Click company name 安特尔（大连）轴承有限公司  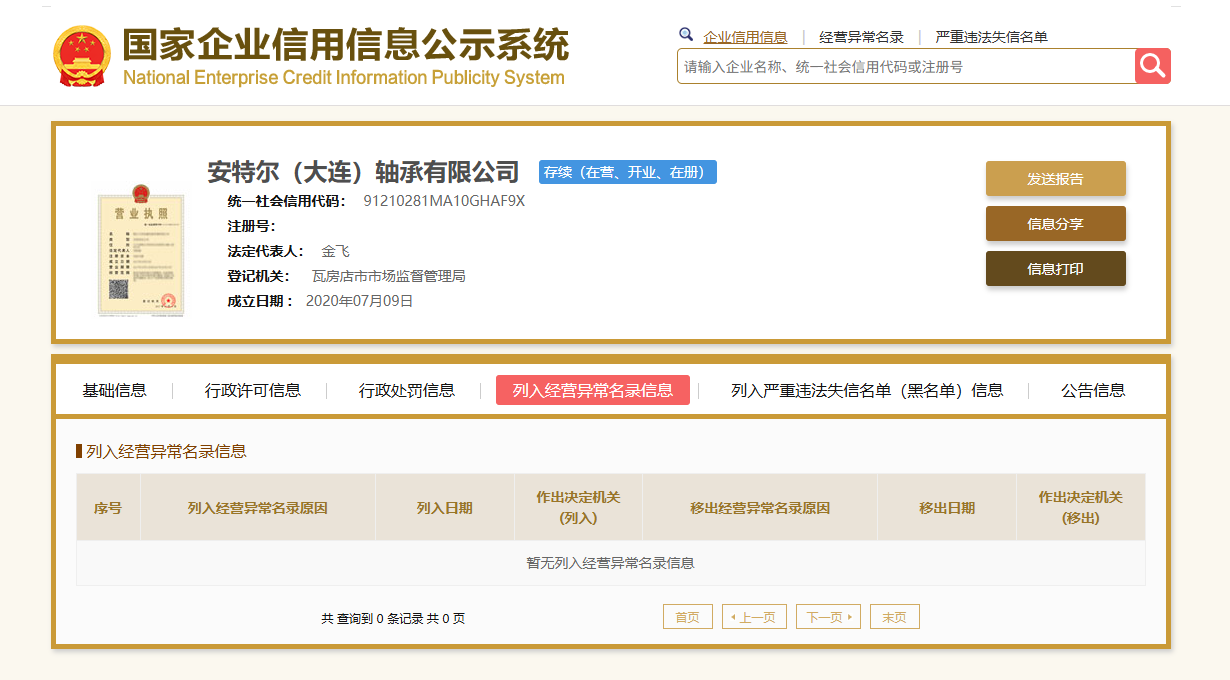[364, 172]
